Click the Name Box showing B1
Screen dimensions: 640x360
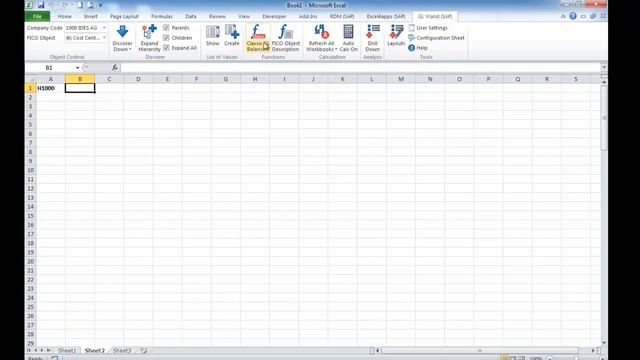tap(49, 67)
